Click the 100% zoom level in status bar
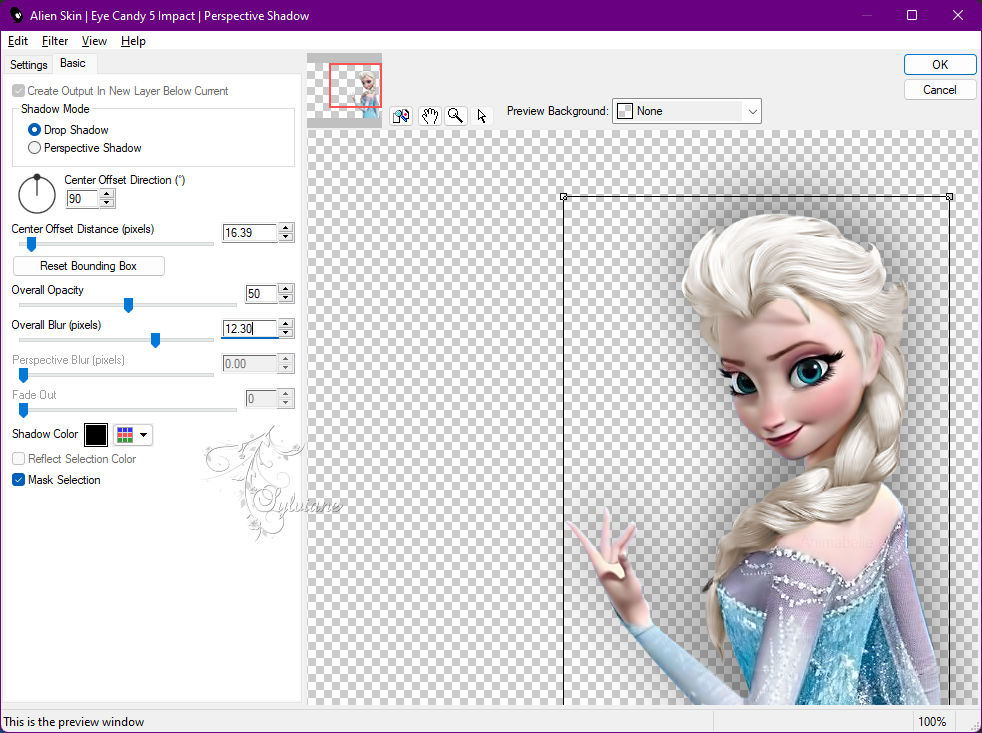The width and height of the screenshot is (982, 733). [932, 722]
